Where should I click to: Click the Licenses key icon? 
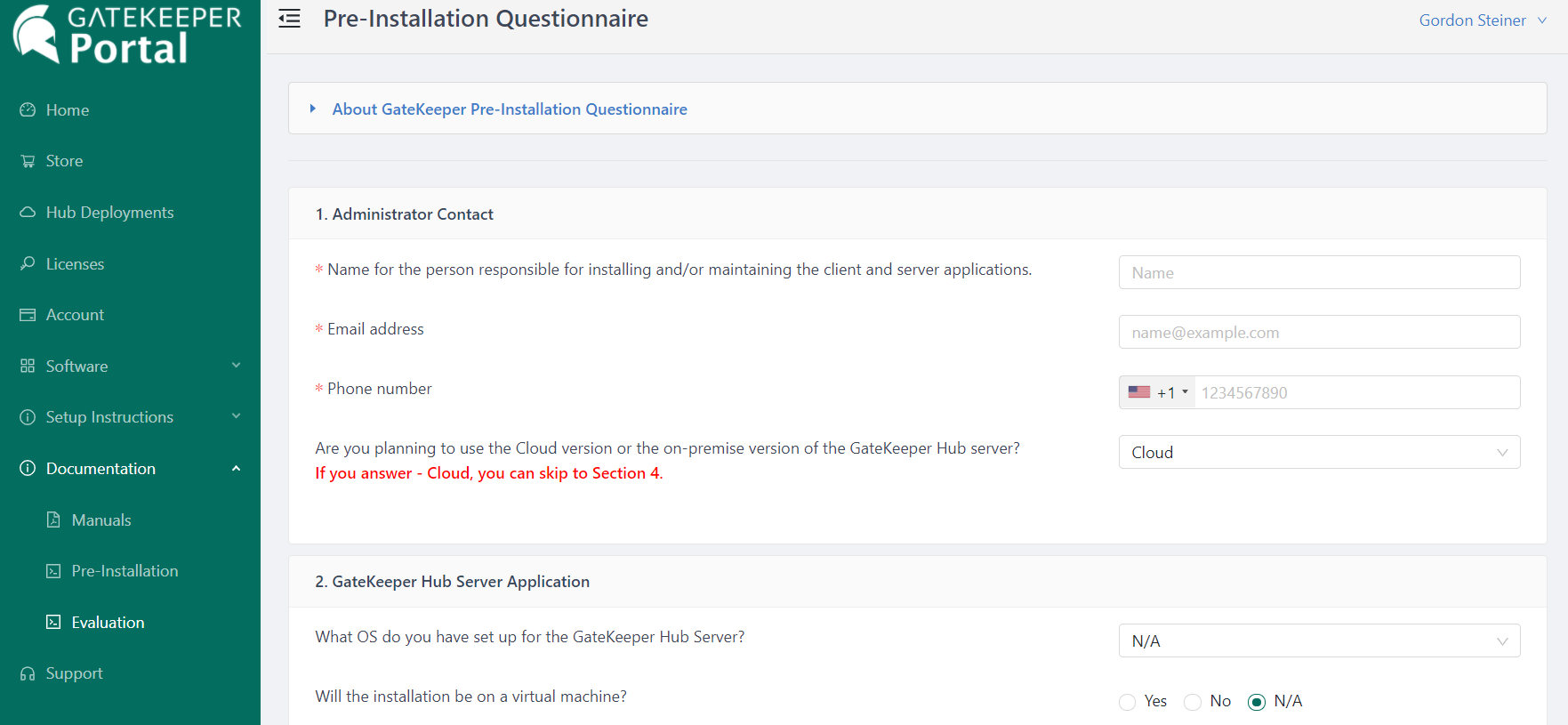tap(28, 263)
